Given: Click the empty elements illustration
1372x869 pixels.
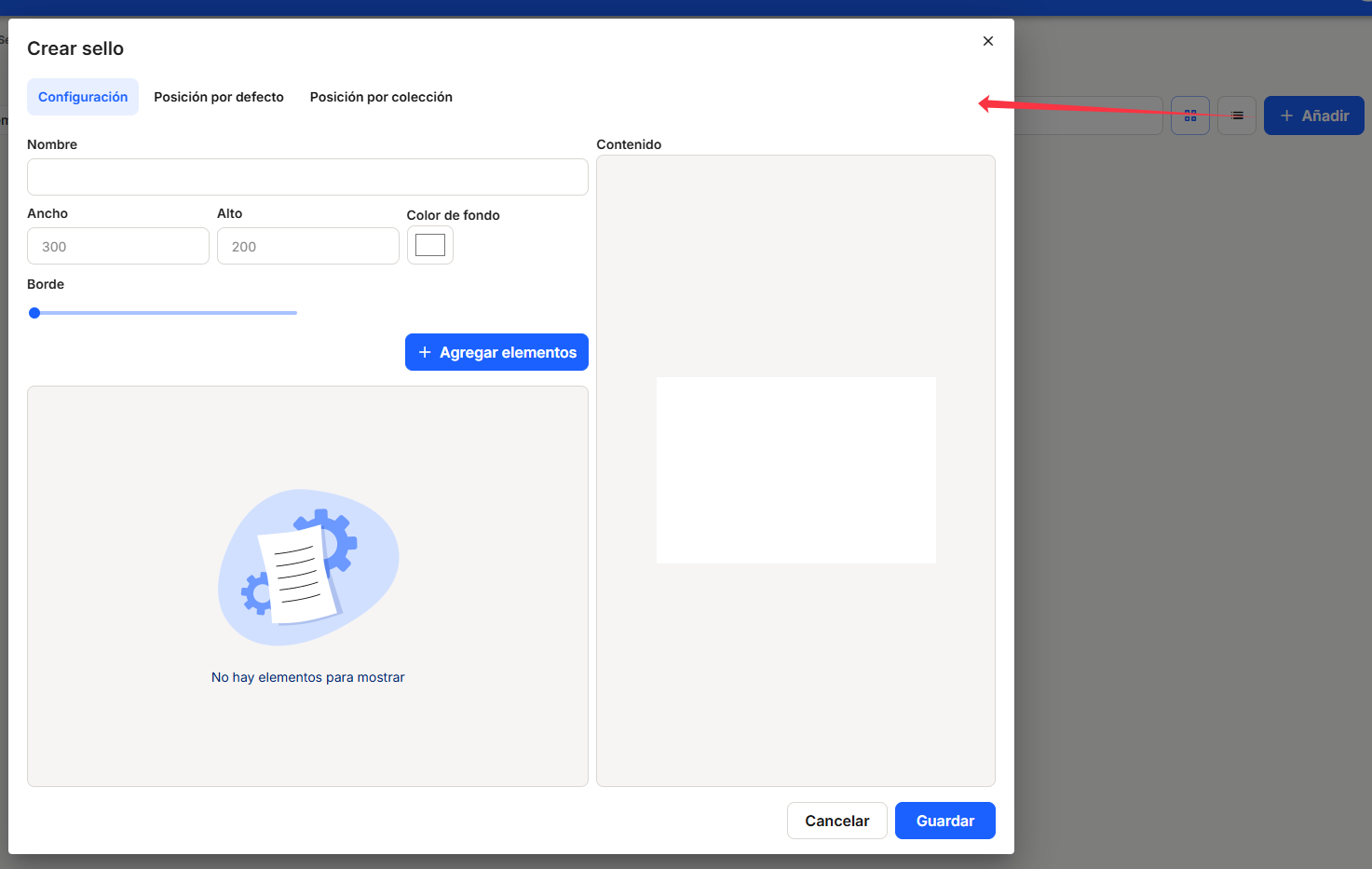Looking at the screenshot, I should pos(307,566).
